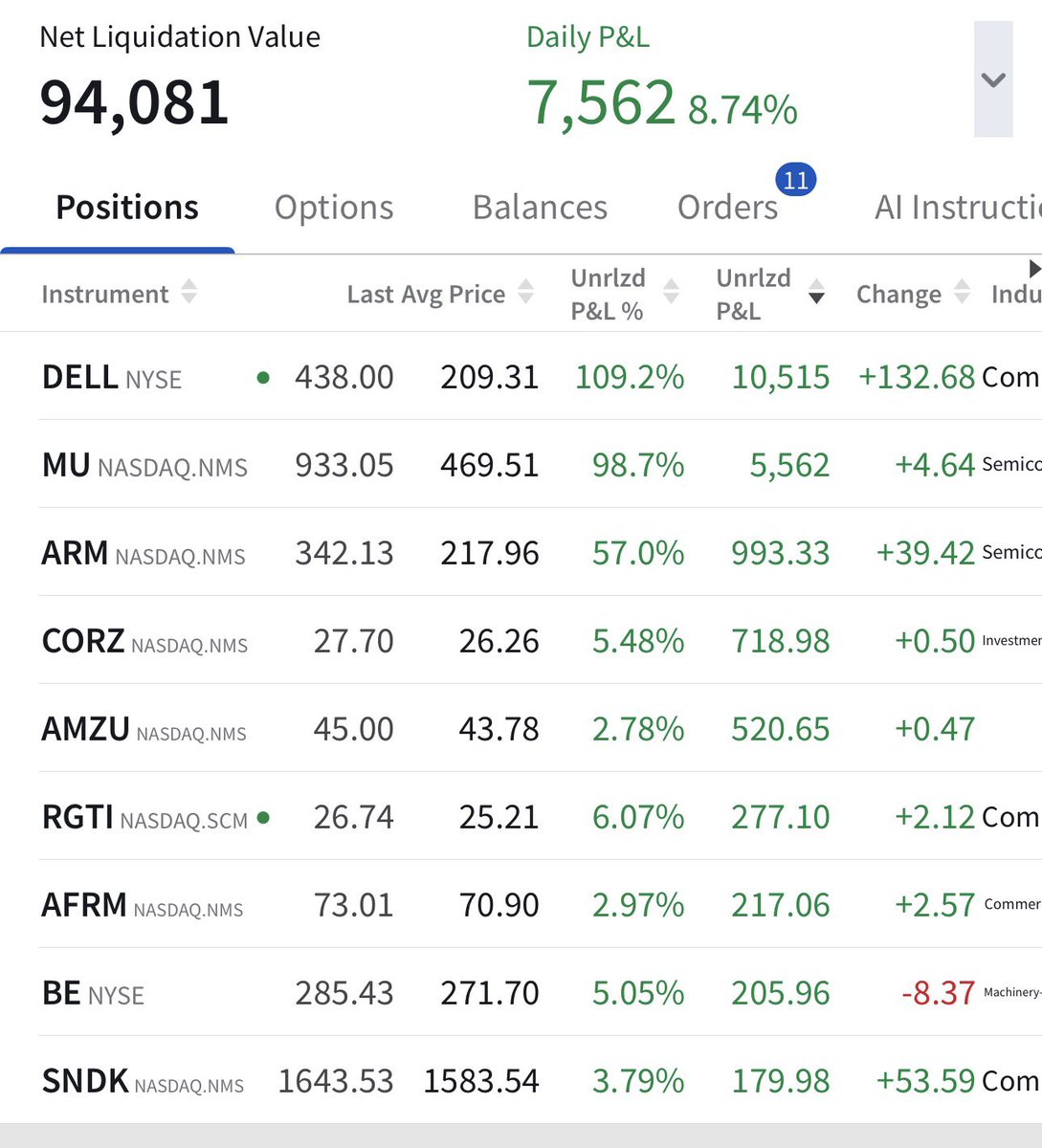
Task: Click Daily P&L value 7,562
Action: 601,102
